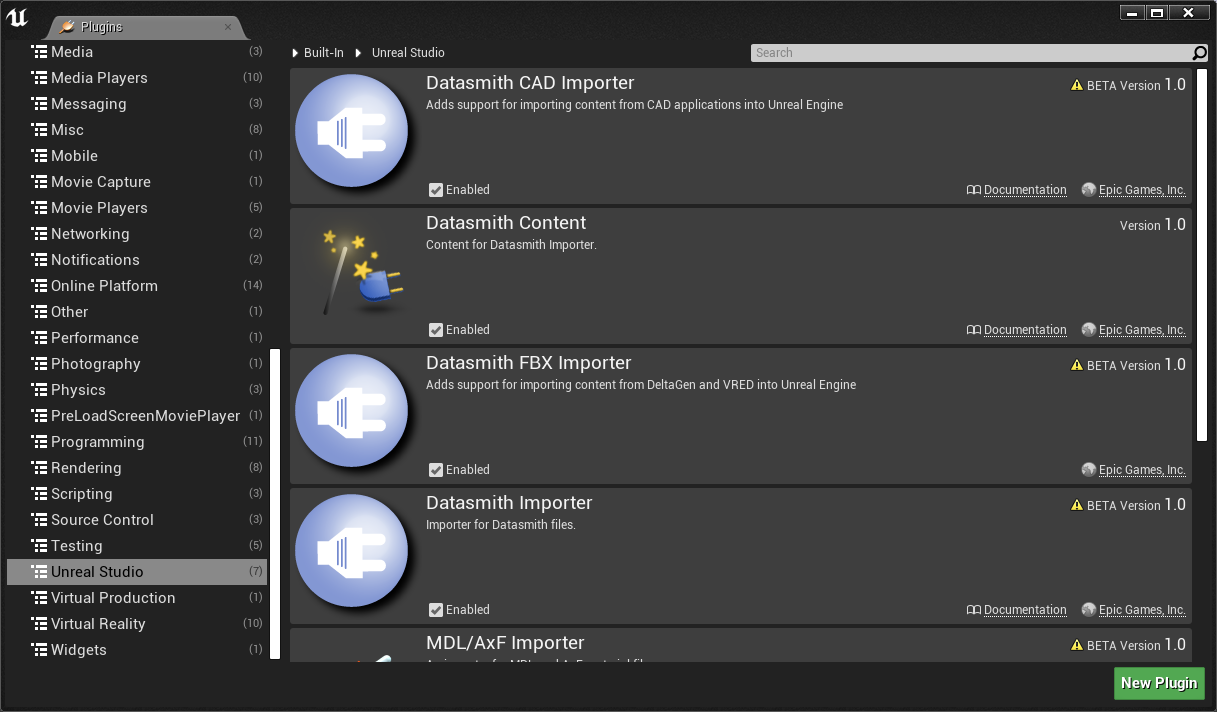Click the category icon beside Media Players
Screen dimensions: 1217x712
click(x=39, y=78)
